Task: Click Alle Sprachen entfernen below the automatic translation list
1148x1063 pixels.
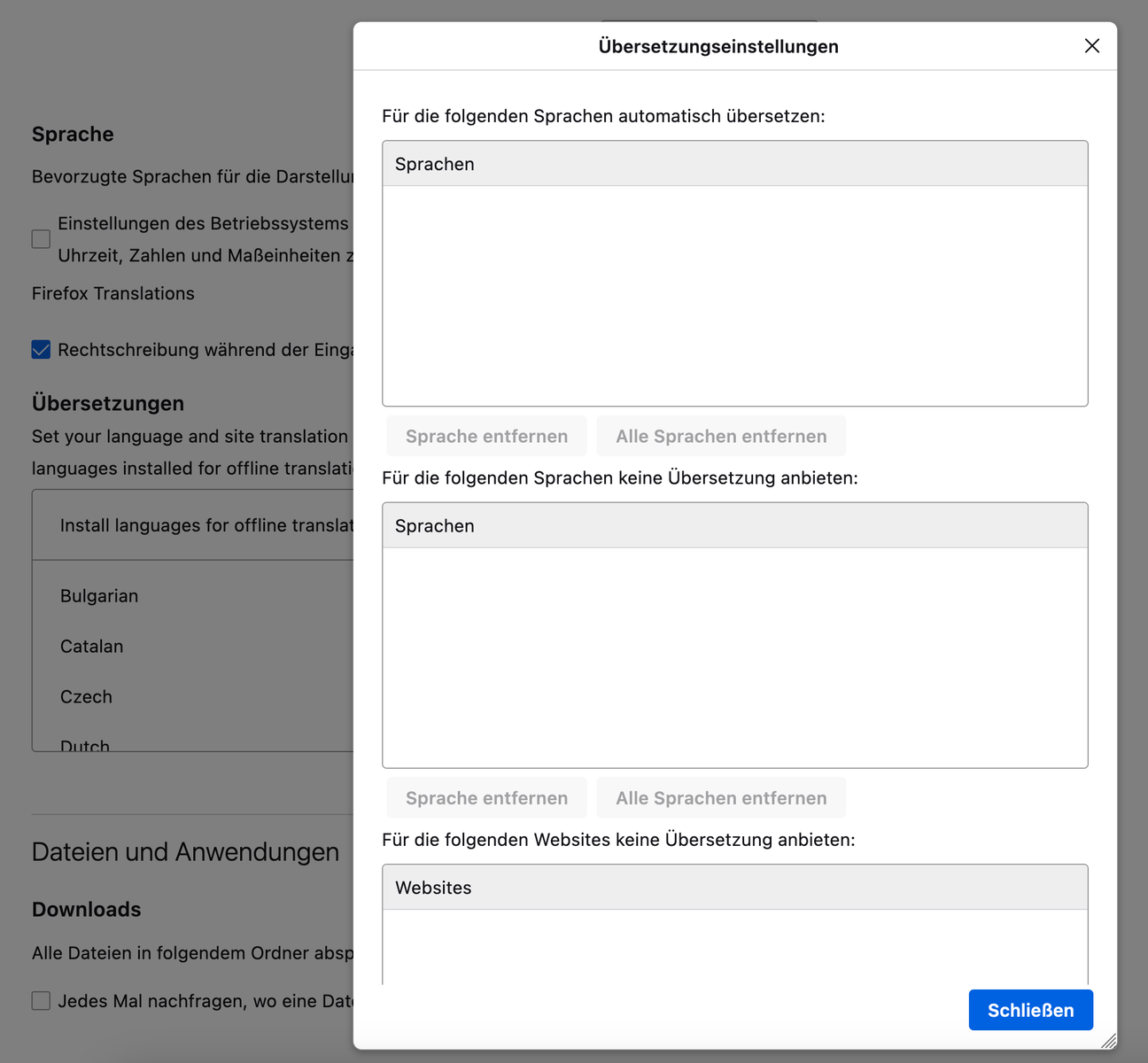Action: 721,436
